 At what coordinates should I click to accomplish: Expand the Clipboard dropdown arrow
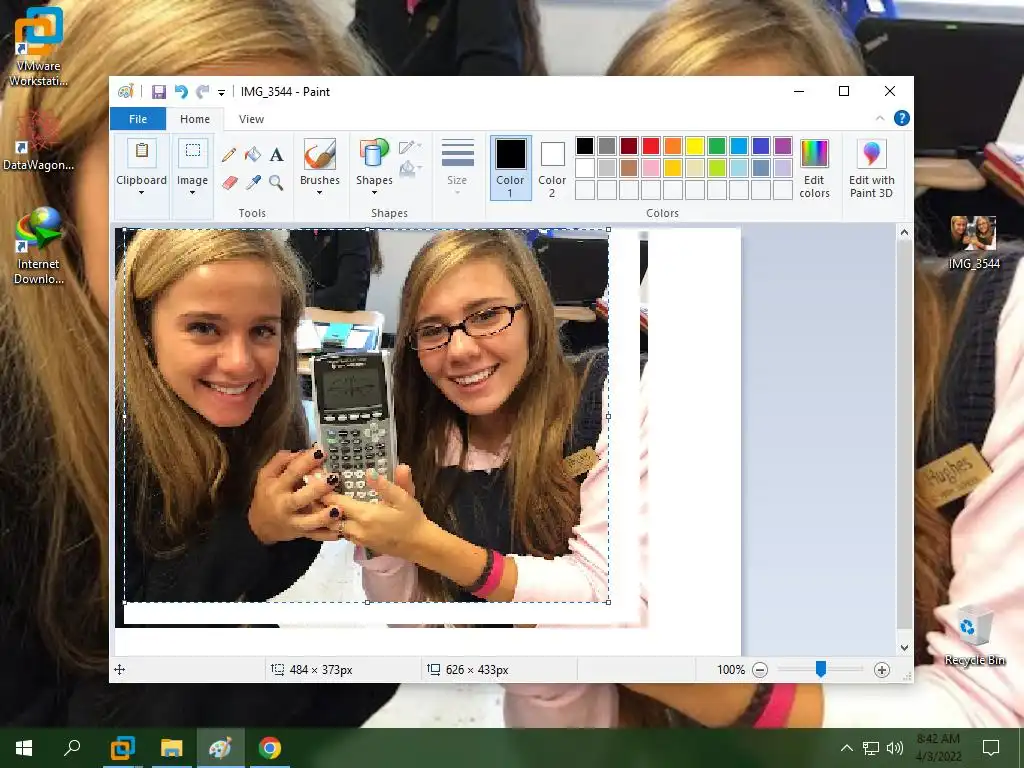pyautogui.click(x=141, y=193)
